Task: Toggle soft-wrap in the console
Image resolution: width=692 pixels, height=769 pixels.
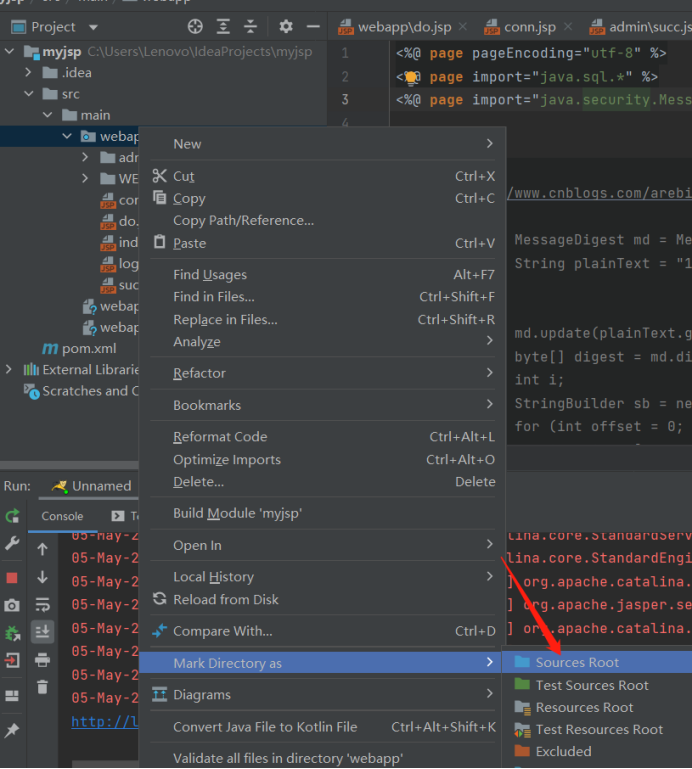Action: pos(42,605)
